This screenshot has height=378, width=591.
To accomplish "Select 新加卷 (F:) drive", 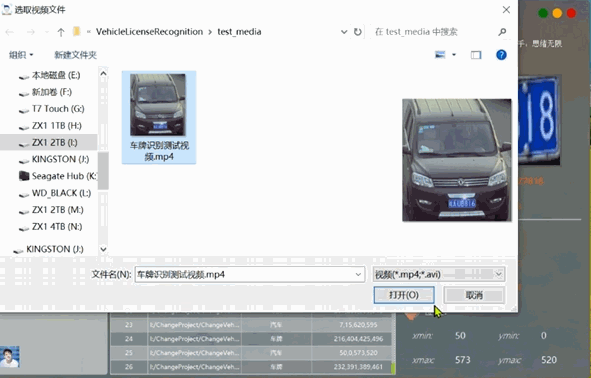I will click(x=52, y=92).
